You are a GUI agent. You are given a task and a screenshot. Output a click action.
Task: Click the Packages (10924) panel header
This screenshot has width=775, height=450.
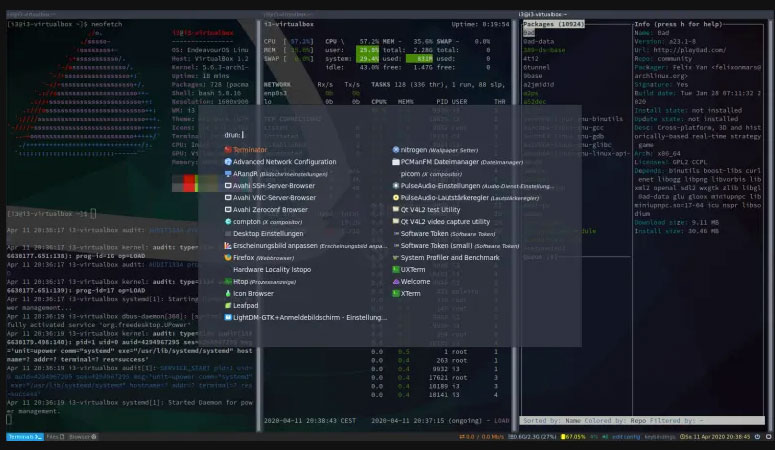point(554,24)
